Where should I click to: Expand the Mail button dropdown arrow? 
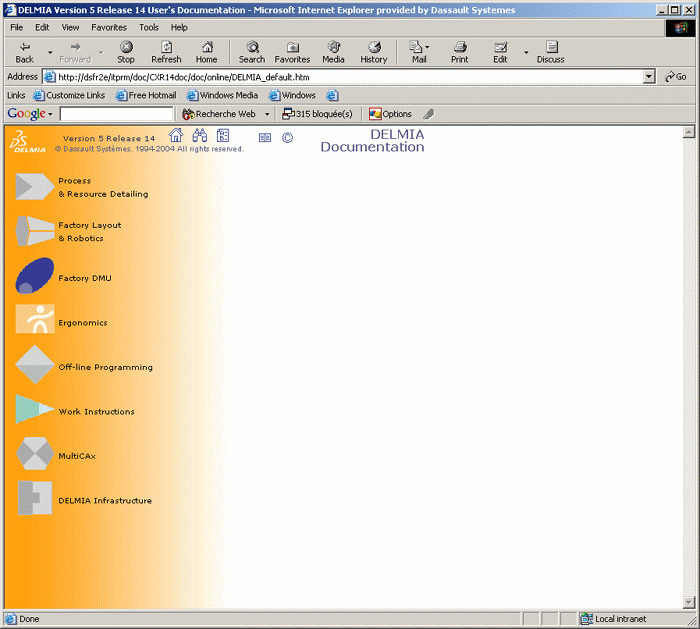427,46
